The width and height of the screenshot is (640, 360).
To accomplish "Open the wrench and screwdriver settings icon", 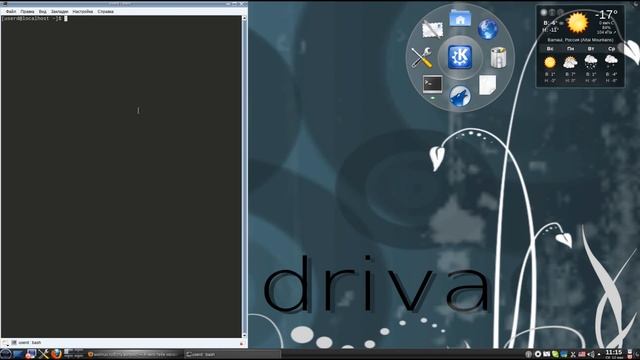I will pyautogui.click(x=422, y=57).
